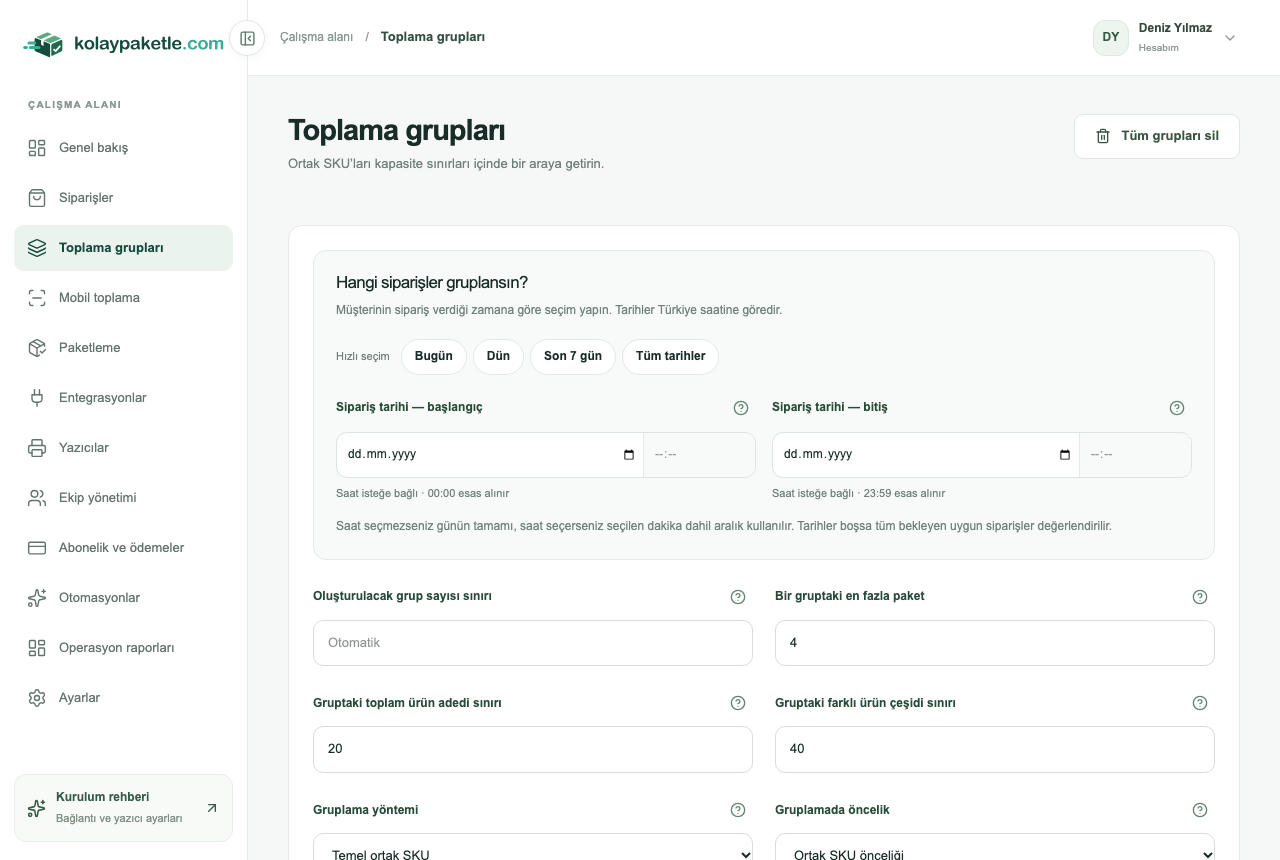Collapse the sidebar with the panel toggle icon
Image resolution: width=1280 pixels, height=860 pixels.
pyautogui.click(x=247, y=38)
